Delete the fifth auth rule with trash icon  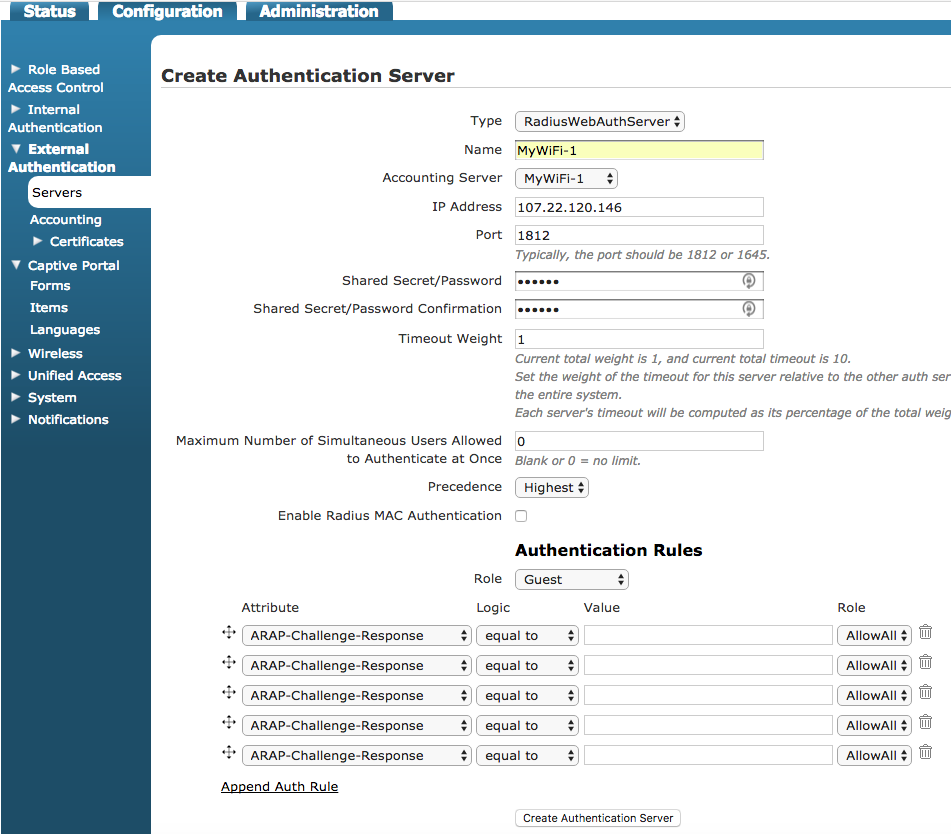[x=926, y=752]
